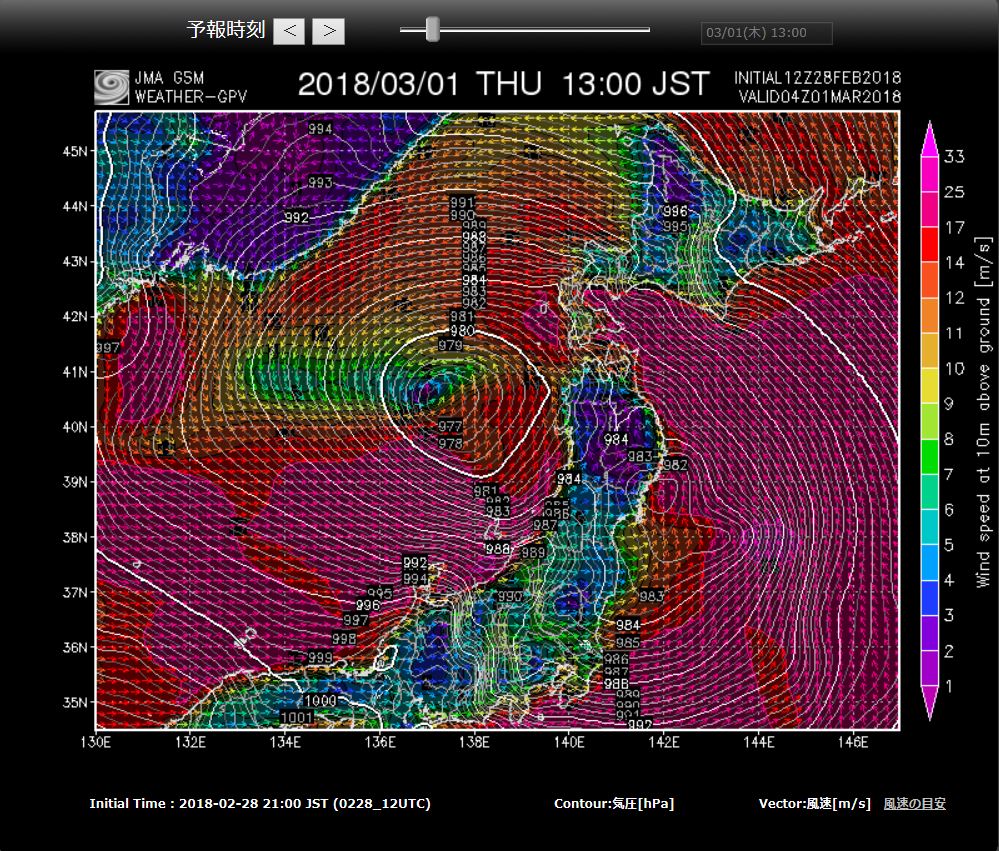The width and height of the screenshot is (999, 851).
Task: Select the red 14–17 m/s color swatch
Action: (x=929, y=246)
